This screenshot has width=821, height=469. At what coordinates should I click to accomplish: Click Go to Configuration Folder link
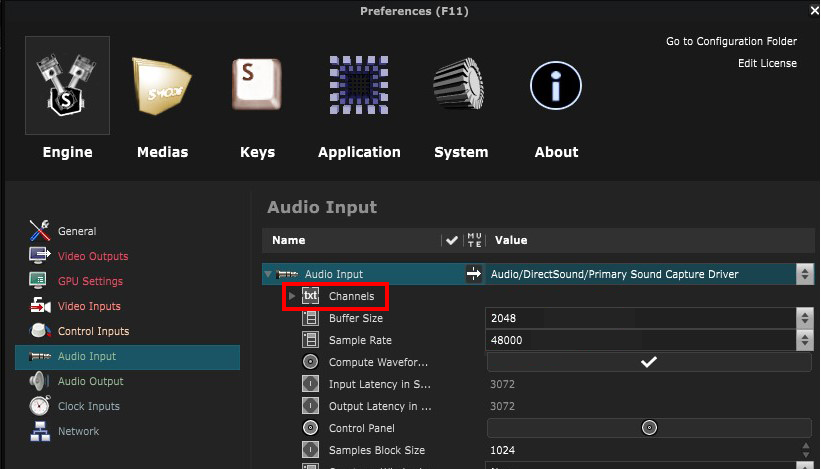(x=731, y=41)
